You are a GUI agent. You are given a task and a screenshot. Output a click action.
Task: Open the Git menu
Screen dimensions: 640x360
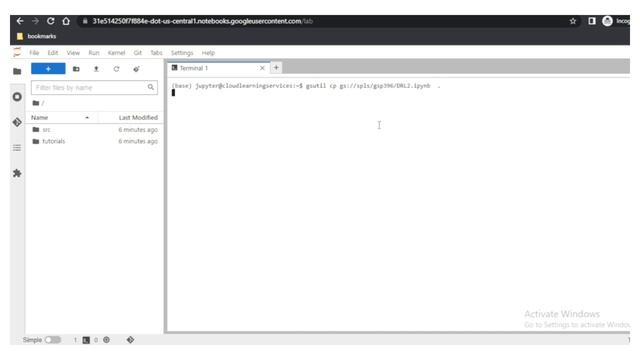138,53
